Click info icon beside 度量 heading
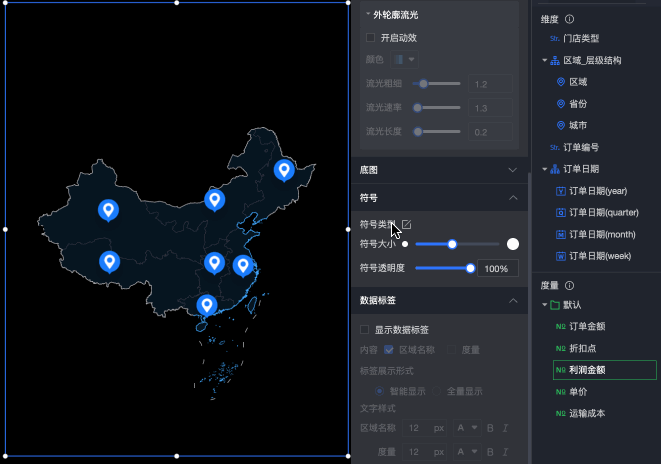661x464 pixels. tap(569, 286)
